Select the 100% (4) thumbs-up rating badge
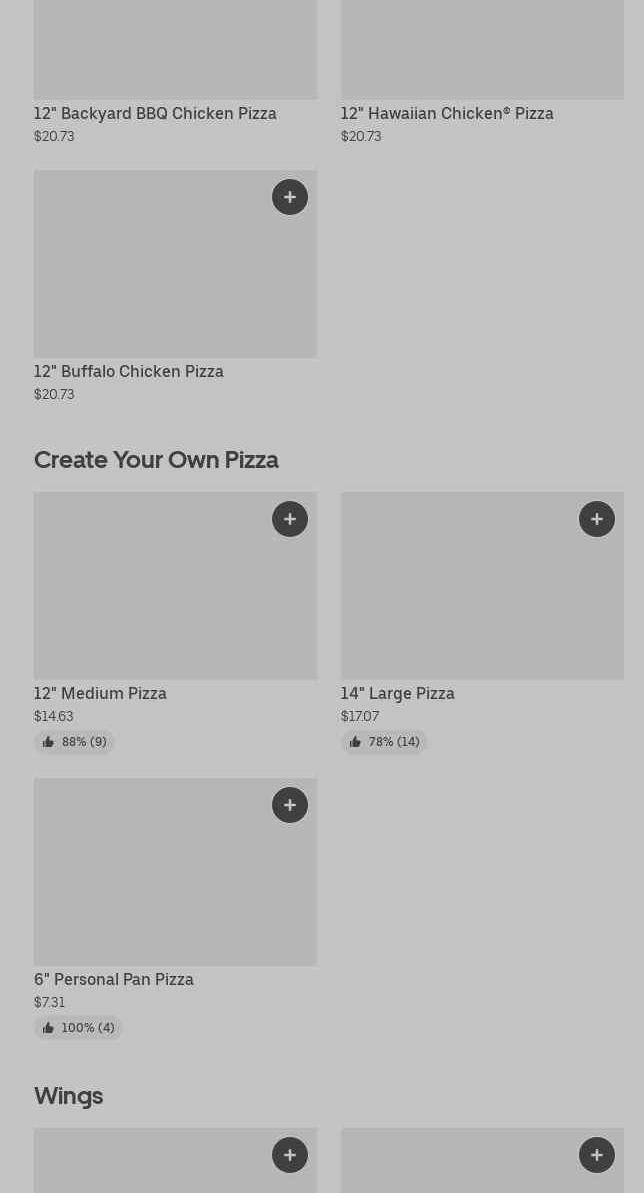The image size is (644, 1193). click(78, 1028)
